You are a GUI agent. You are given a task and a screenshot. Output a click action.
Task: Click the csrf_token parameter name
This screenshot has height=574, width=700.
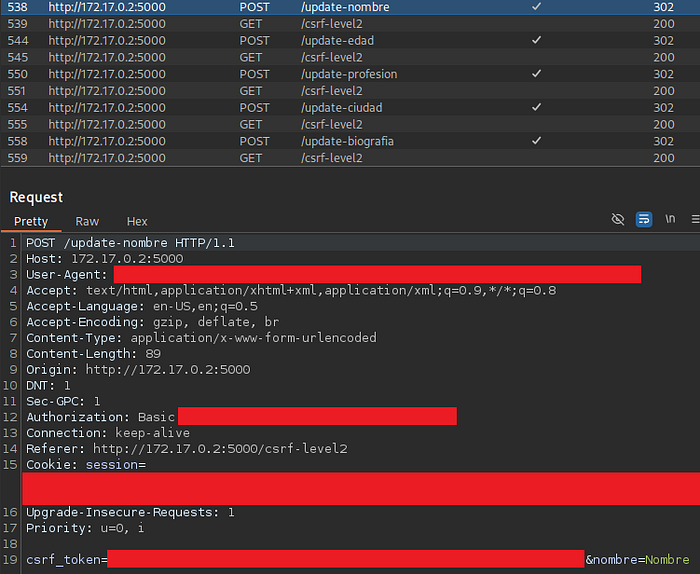coord(63,560)
